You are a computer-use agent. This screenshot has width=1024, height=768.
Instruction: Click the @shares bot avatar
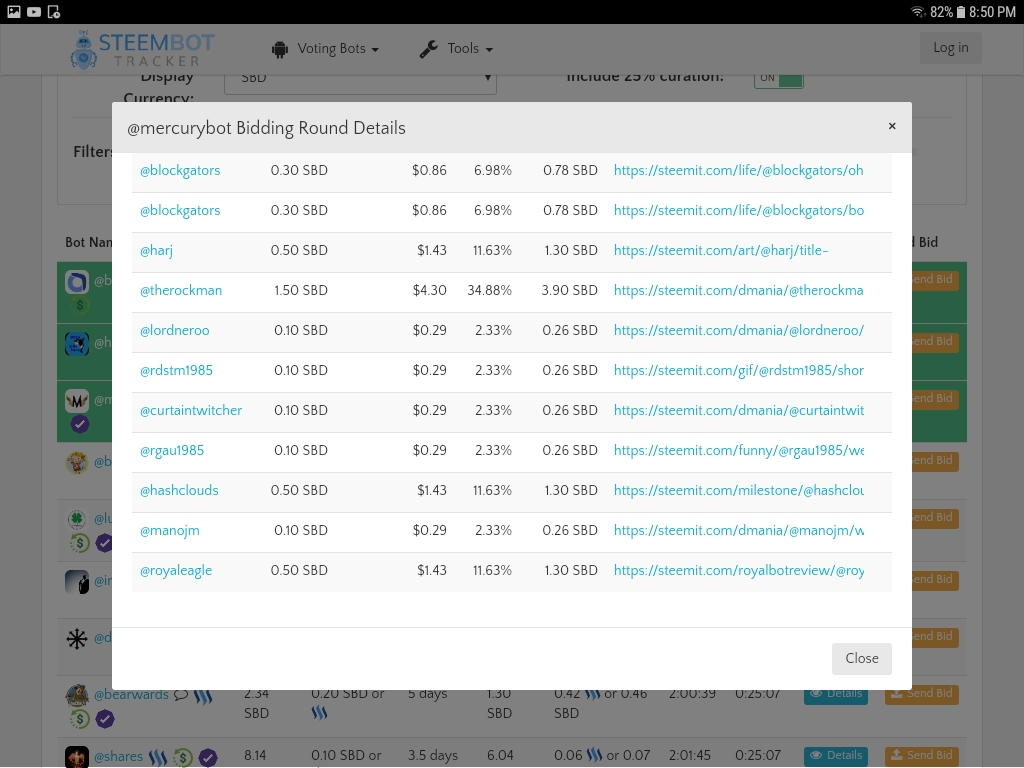click(77, 757)
